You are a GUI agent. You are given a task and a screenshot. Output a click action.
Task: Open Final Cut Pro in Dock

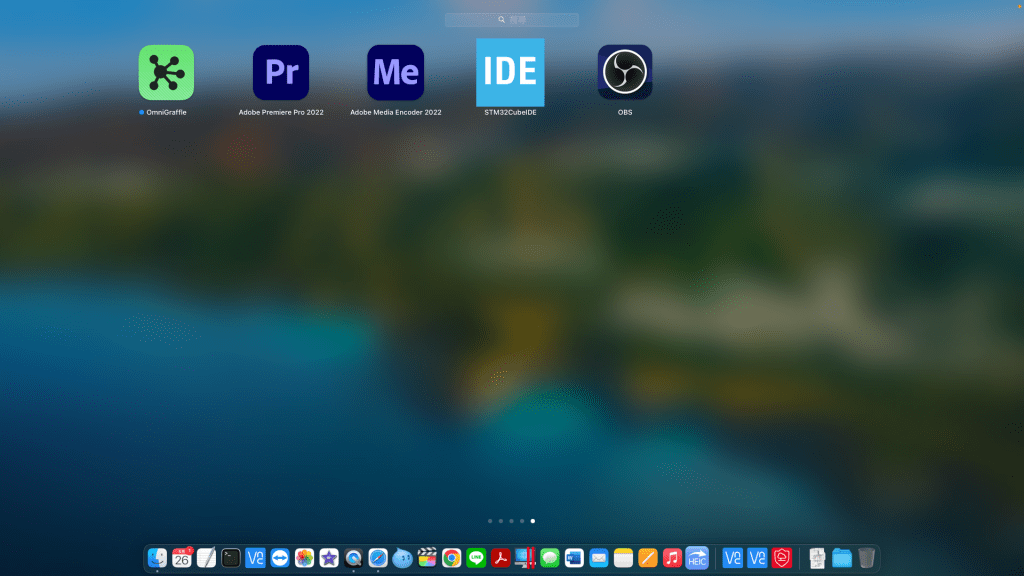pos(427,558)
